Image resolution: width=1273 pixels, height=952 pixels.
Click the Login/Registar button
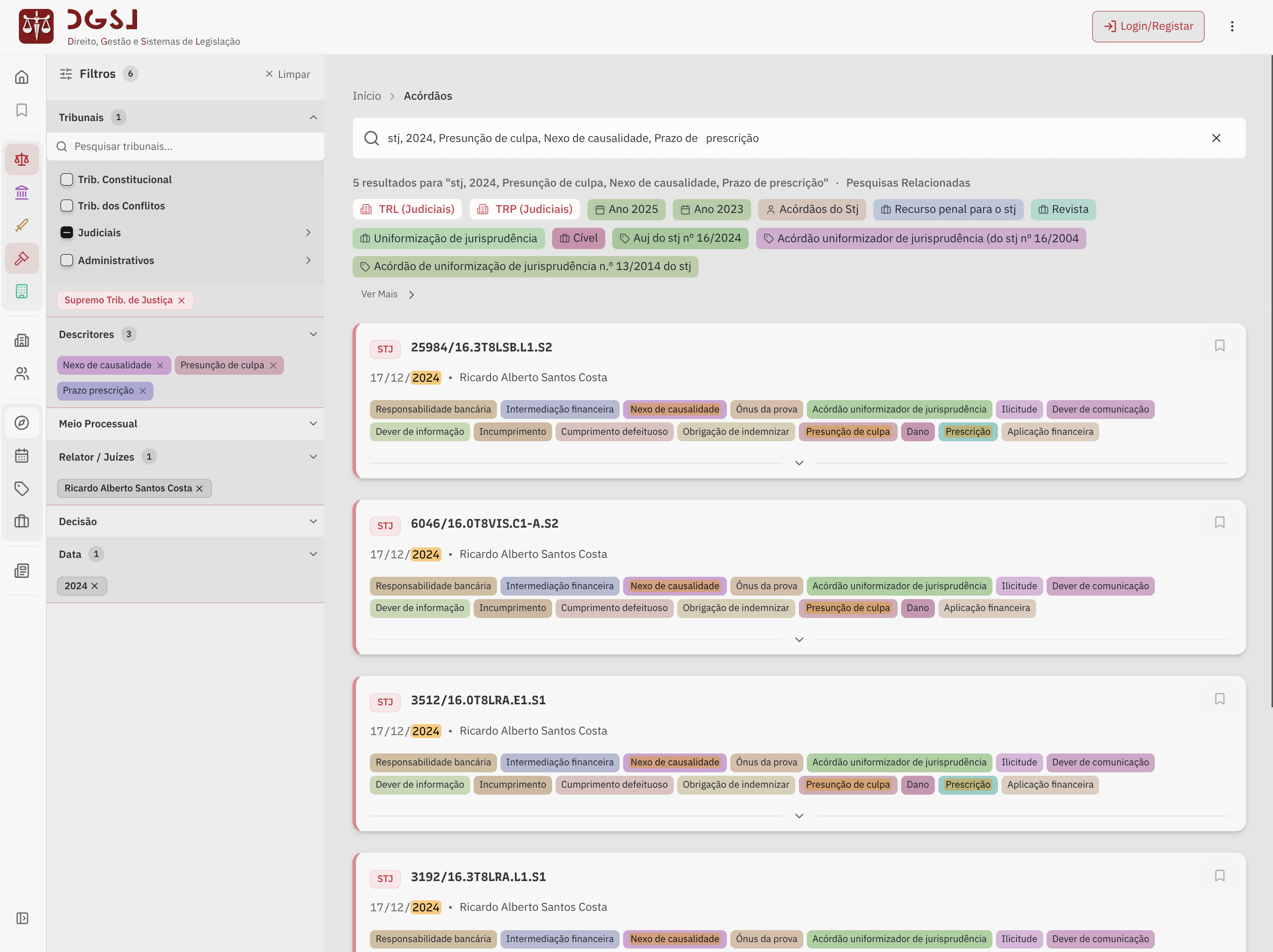[x=1148, y=26]
